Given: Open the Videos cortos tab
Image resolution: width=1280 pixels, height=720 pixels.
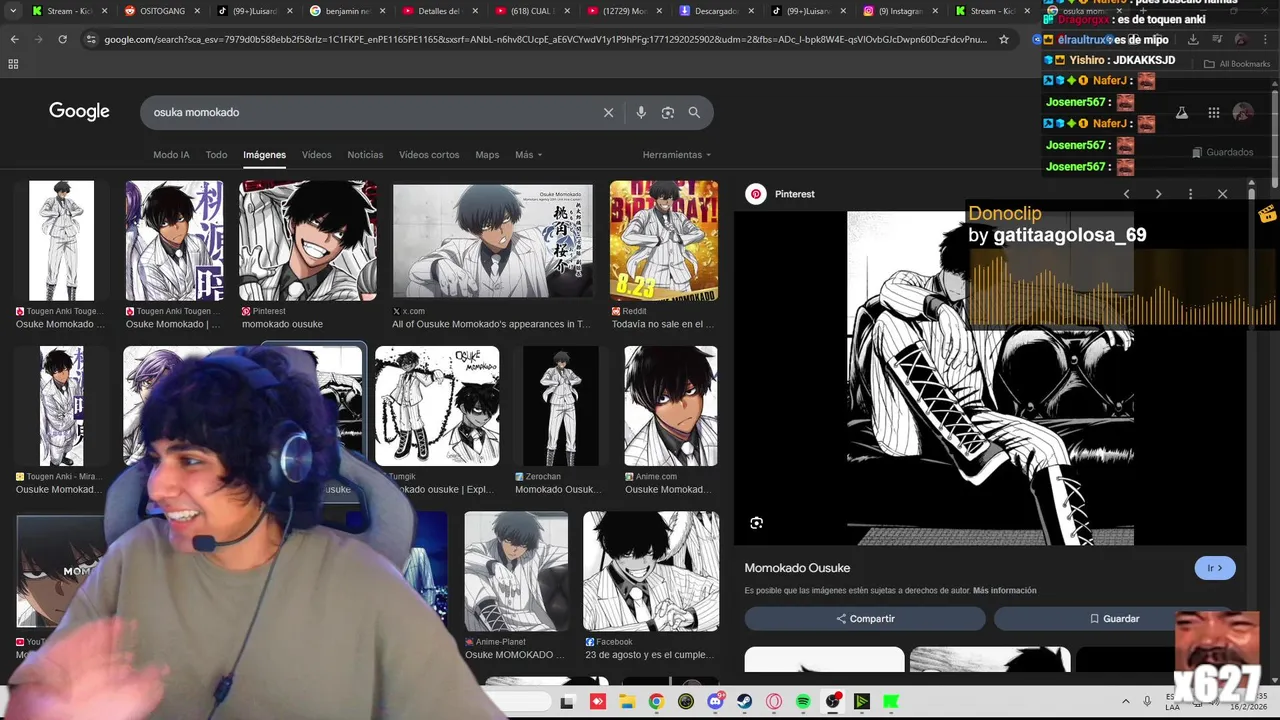Looking at the screenshot, I should tap(429, 155).
